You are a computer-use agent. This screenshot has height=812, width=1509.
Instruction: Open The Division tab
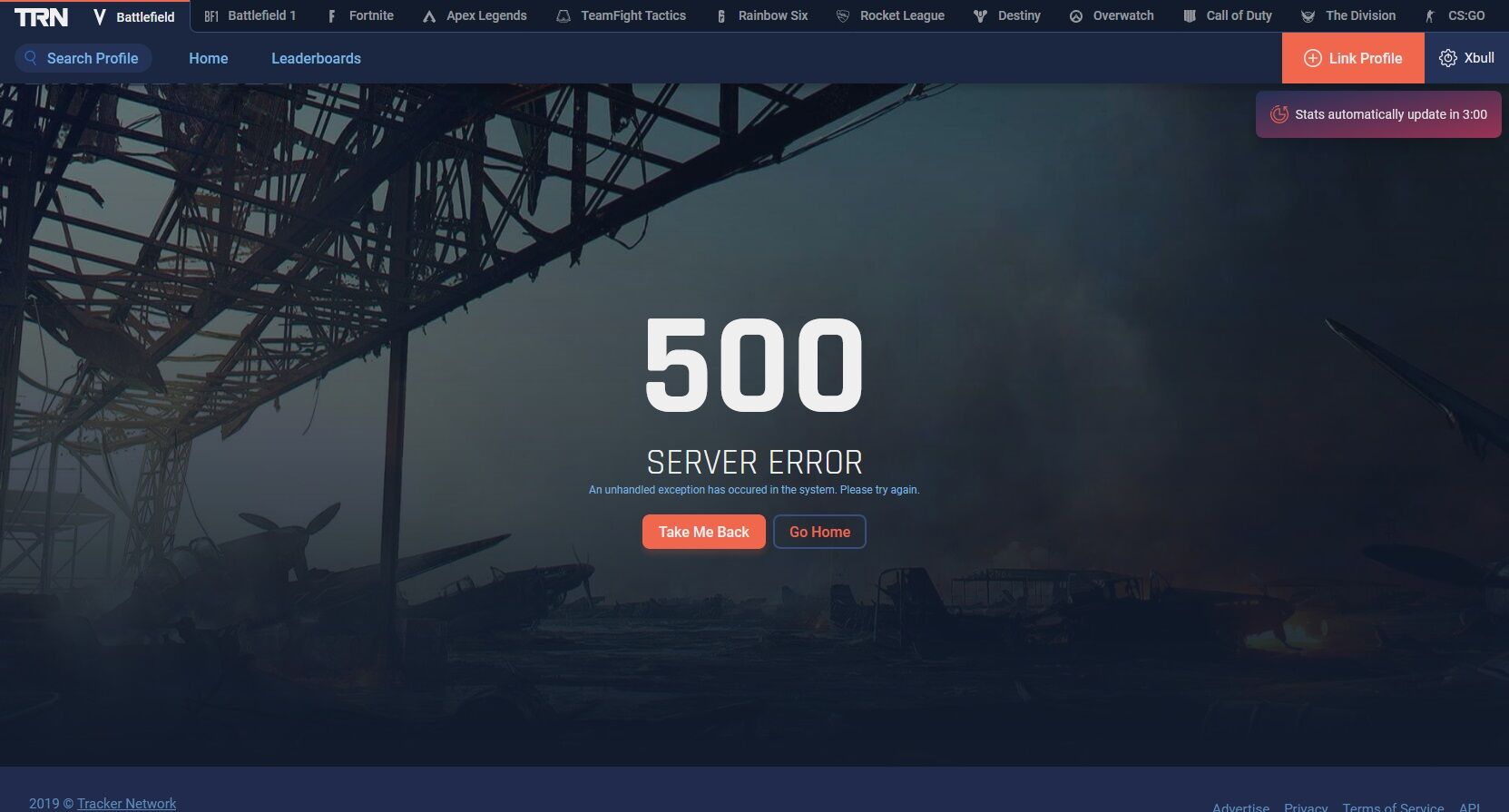pyautogui.click(x=1348, y=16)
